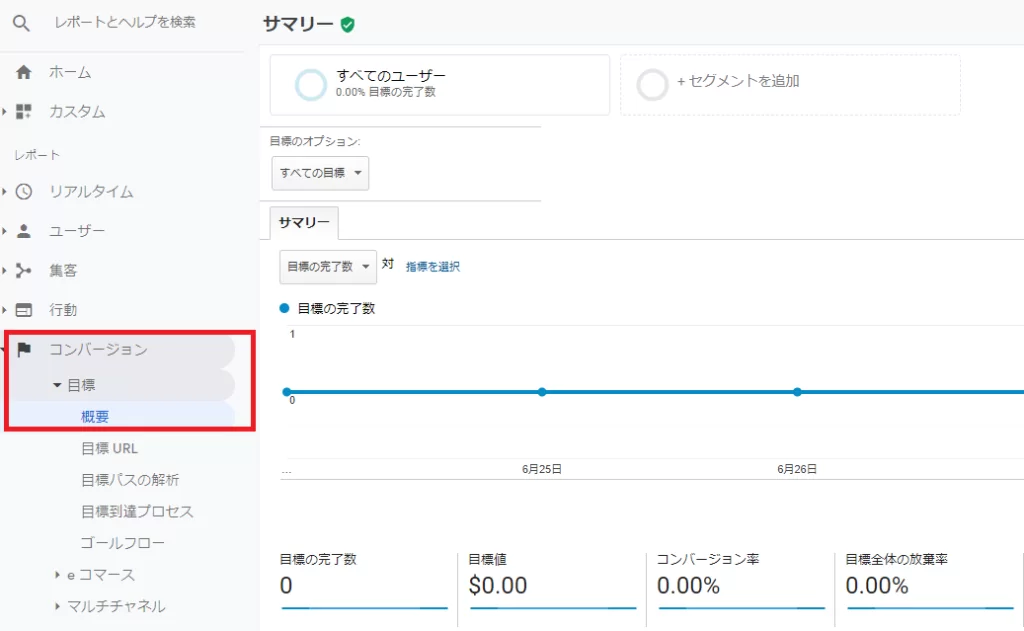The width and height of the screenshot is (1024, 631).
Task: Click the 指標を選択 link
Action: pyautogui.click(x=432, y=267)
